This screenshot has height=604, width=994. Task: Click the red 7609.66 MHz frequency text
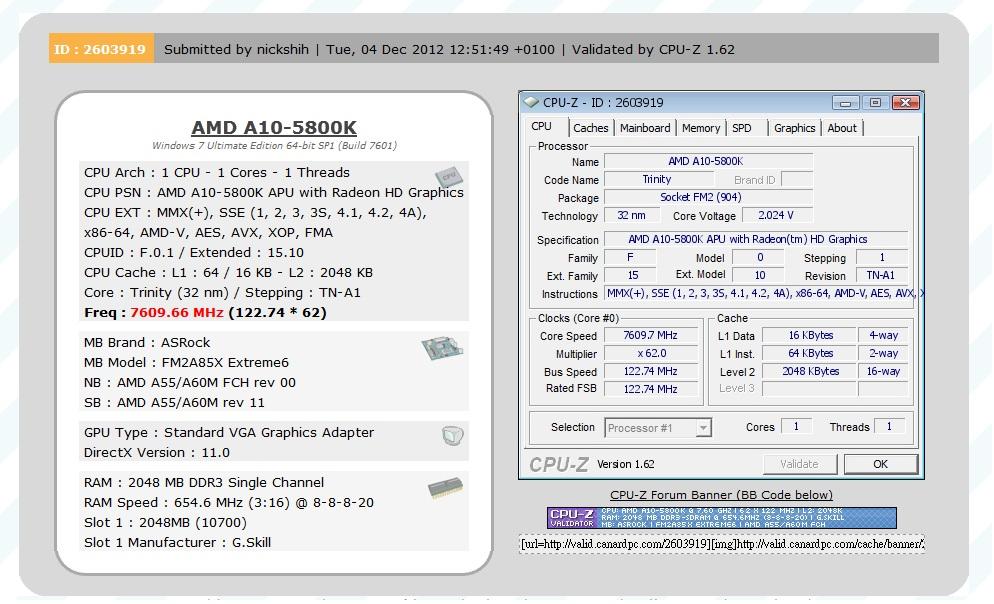click(x=177, y=312)
